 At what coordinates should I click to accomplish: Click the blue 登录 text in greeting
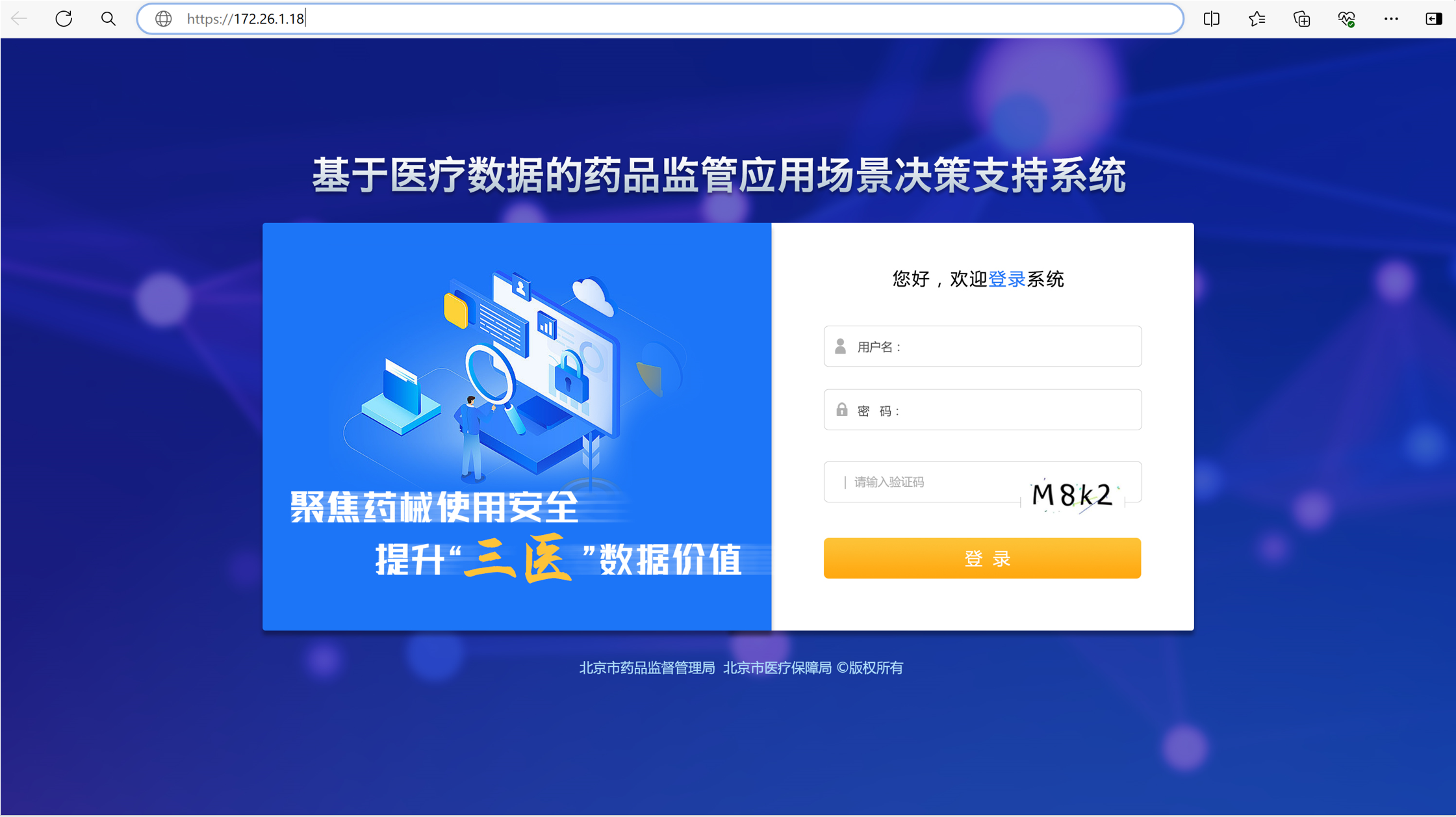[x=1006, y=279]
